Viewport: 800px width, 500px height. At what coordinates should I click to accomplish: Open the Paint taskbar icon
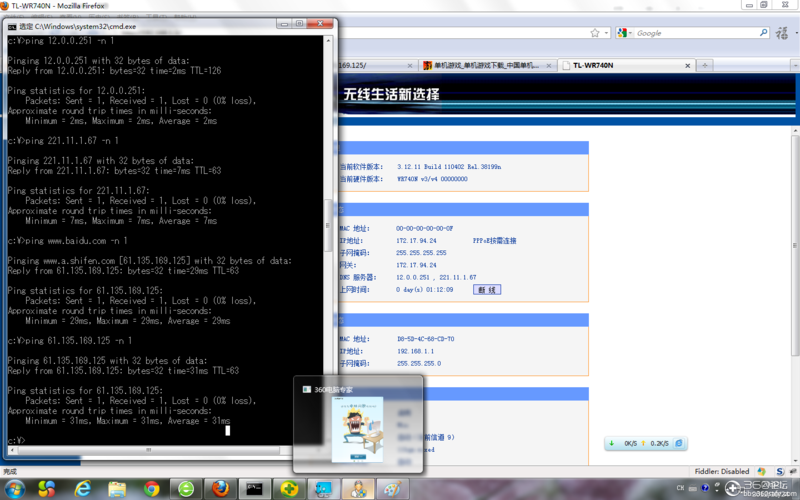392,489
